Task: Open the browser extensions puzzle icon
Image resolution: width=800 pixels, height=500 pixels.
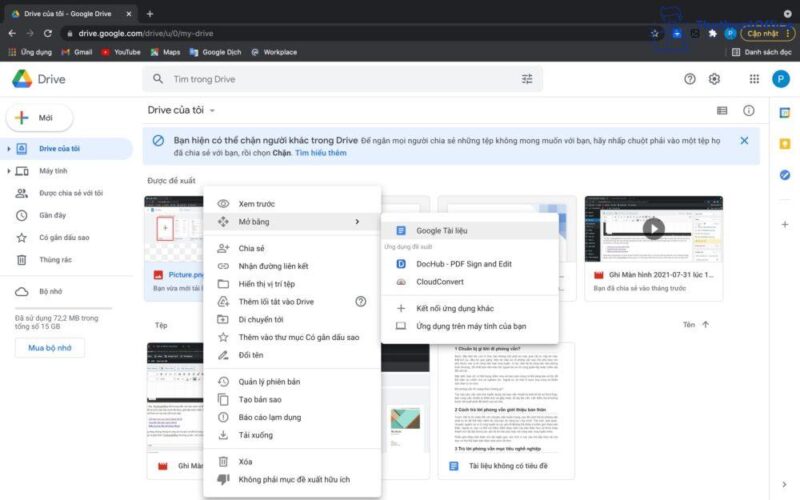Action: [x=712, y=34]
